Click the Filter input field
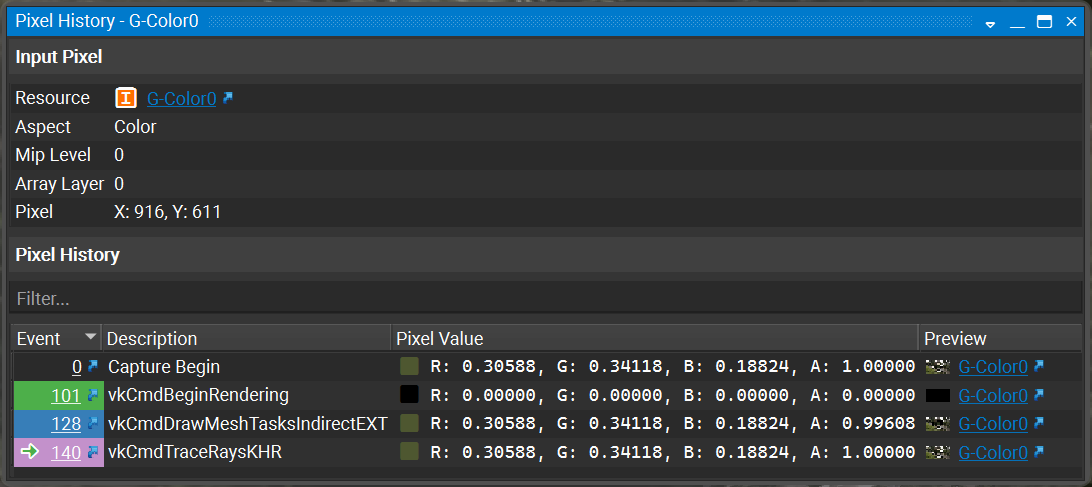 tap(545, 299)
